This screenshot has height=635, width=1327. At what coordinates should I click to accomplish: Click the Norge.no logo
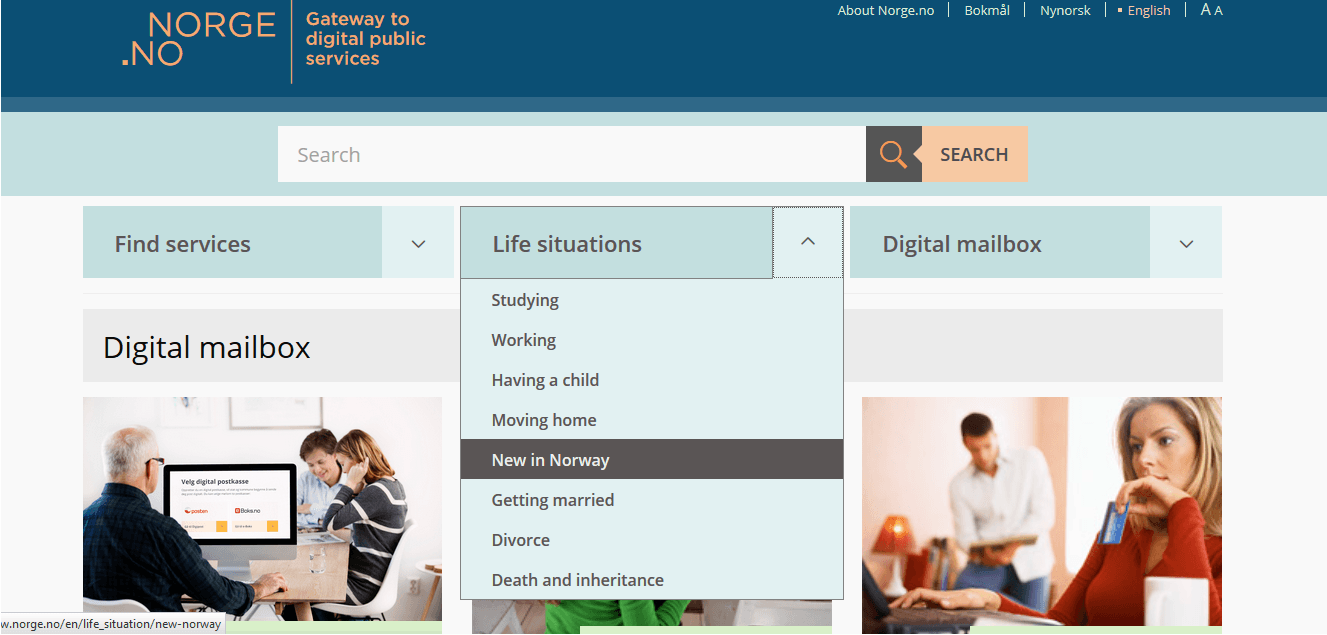198,40
